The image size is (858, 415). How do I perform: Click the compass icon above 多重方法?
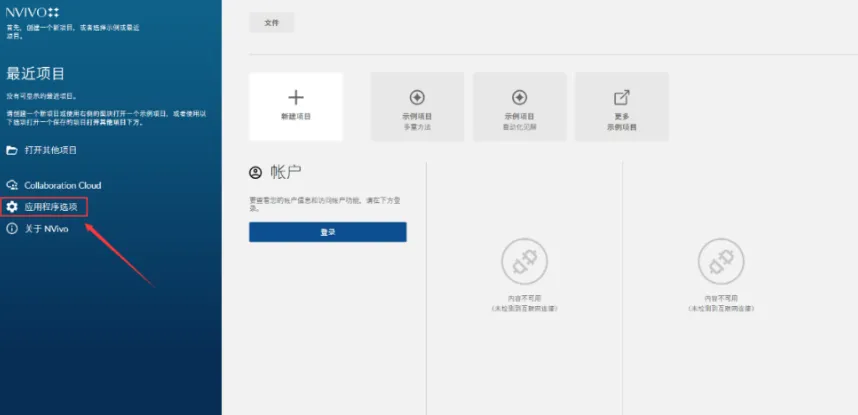pos(417,97)
